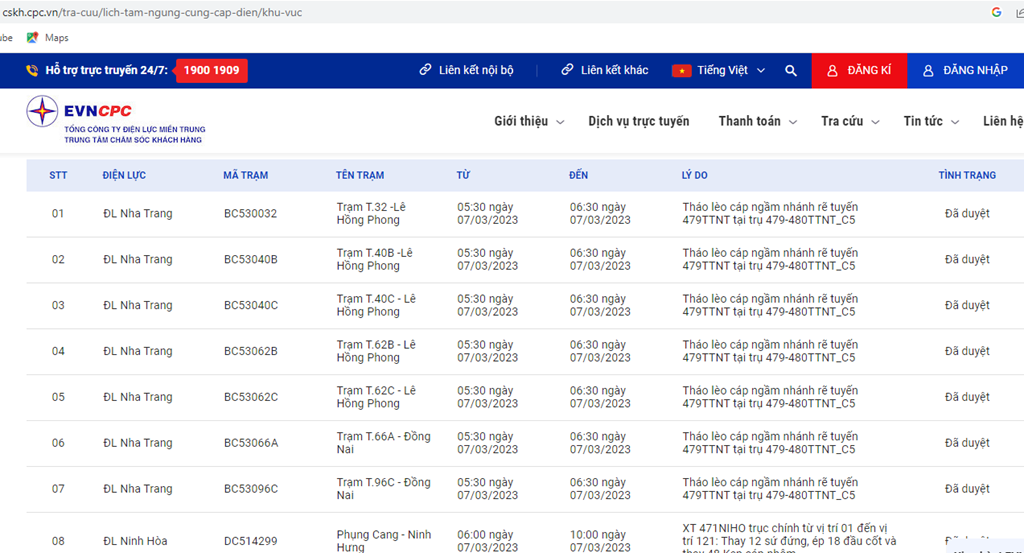The height and width of the screenshot is (553, 1024).
Task: Click the Vietnam flag icon
Action: (x=681, y=71)
